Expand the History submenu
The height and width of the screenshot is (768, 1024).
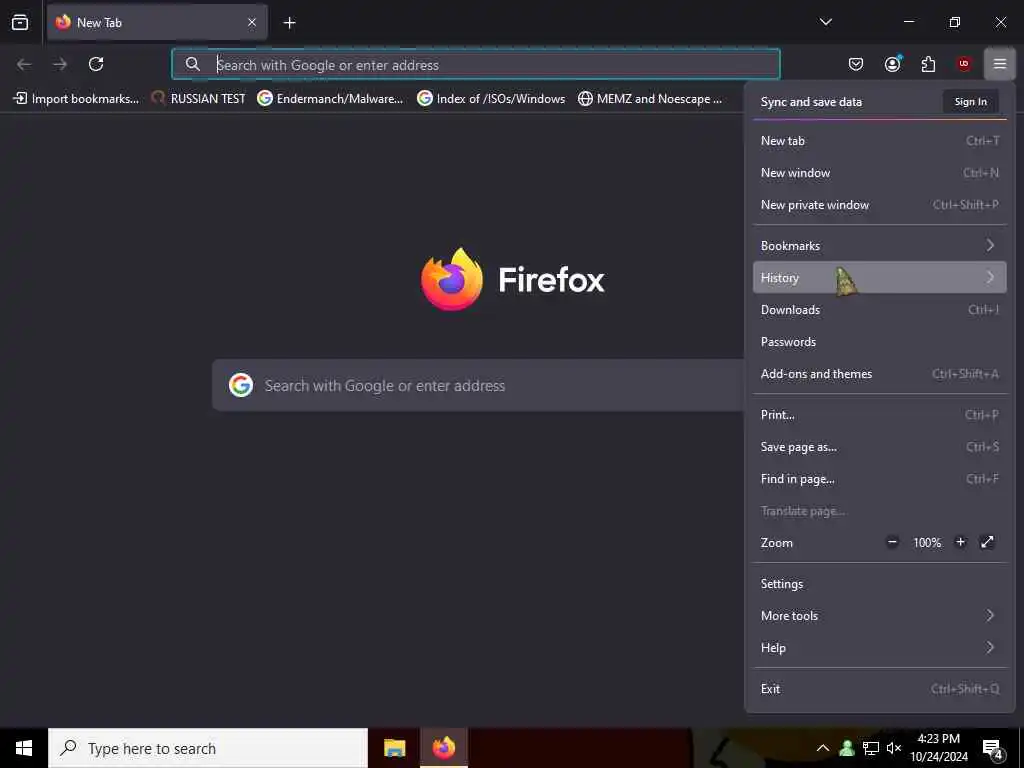click(880, 278)
